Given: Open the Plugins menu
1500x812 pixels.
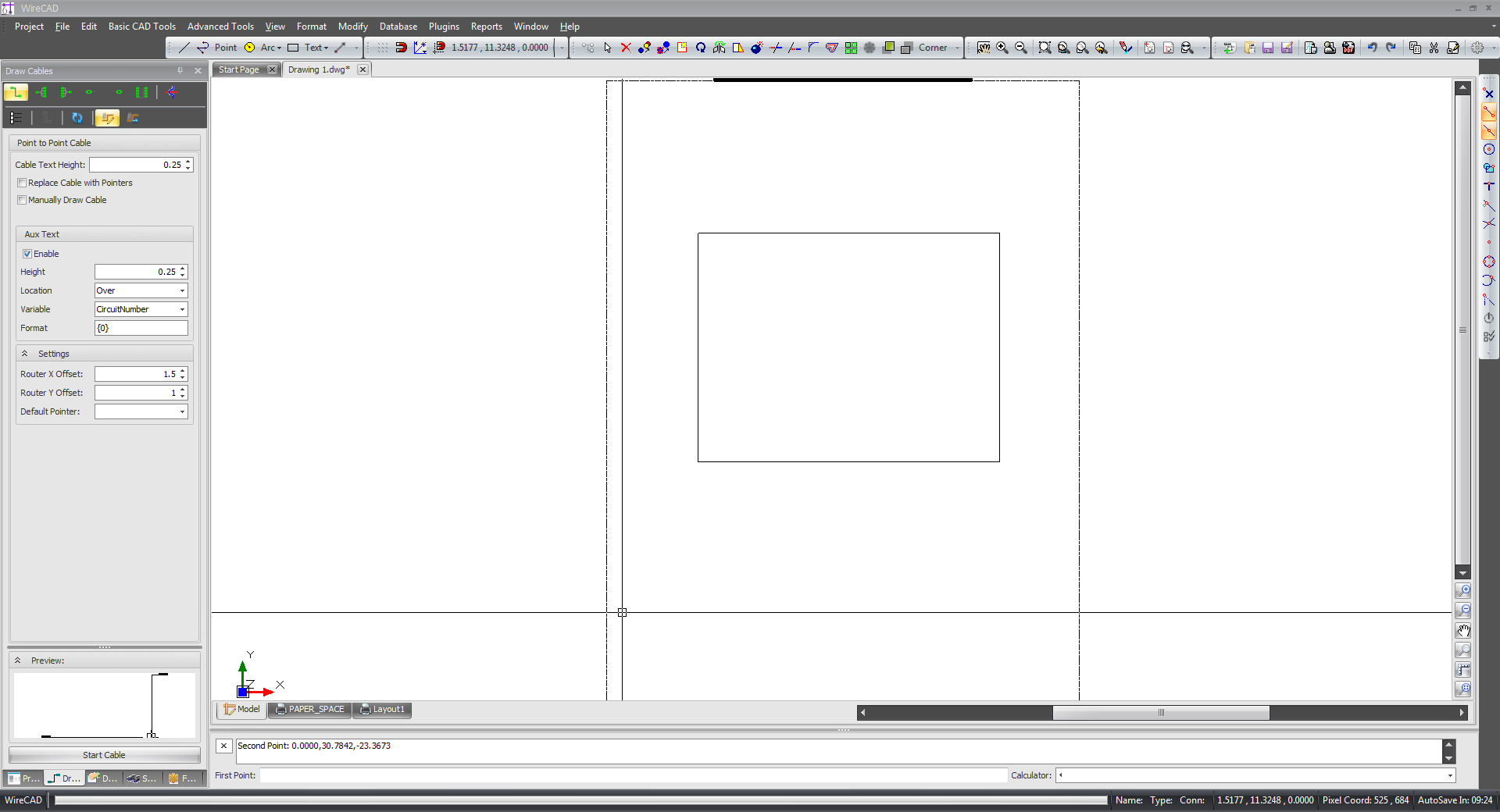Looking at the screenshot, I should pos(444,27).
